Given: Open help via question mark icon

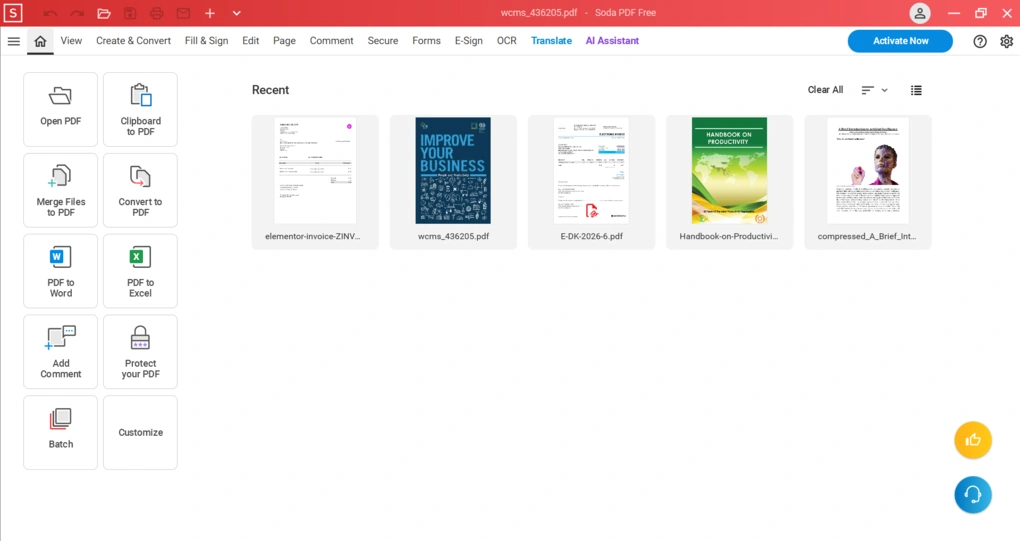Looking at the screenshot, I should 980,41.
